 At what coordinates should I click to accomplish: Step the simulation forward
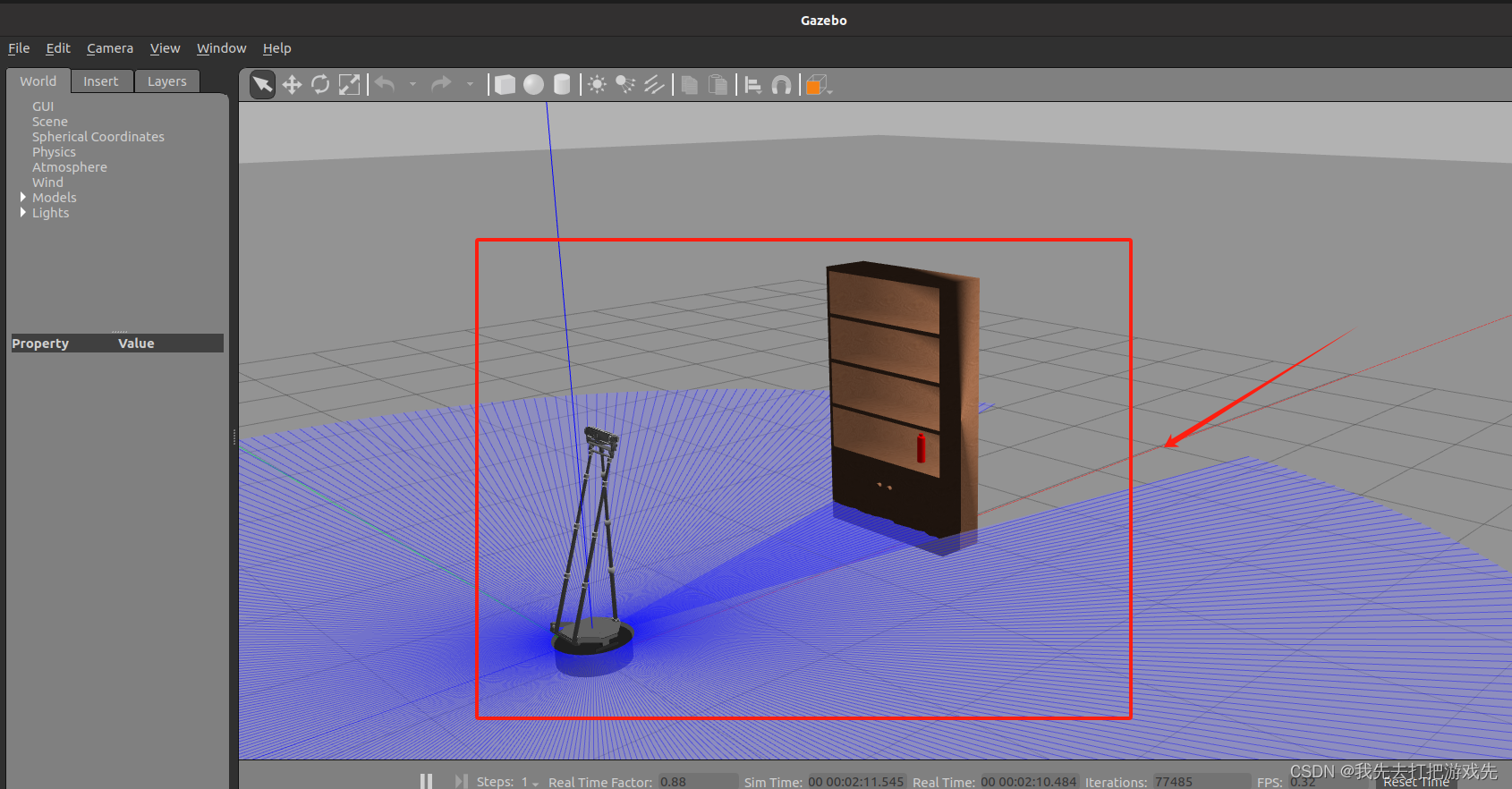point(461,781)
